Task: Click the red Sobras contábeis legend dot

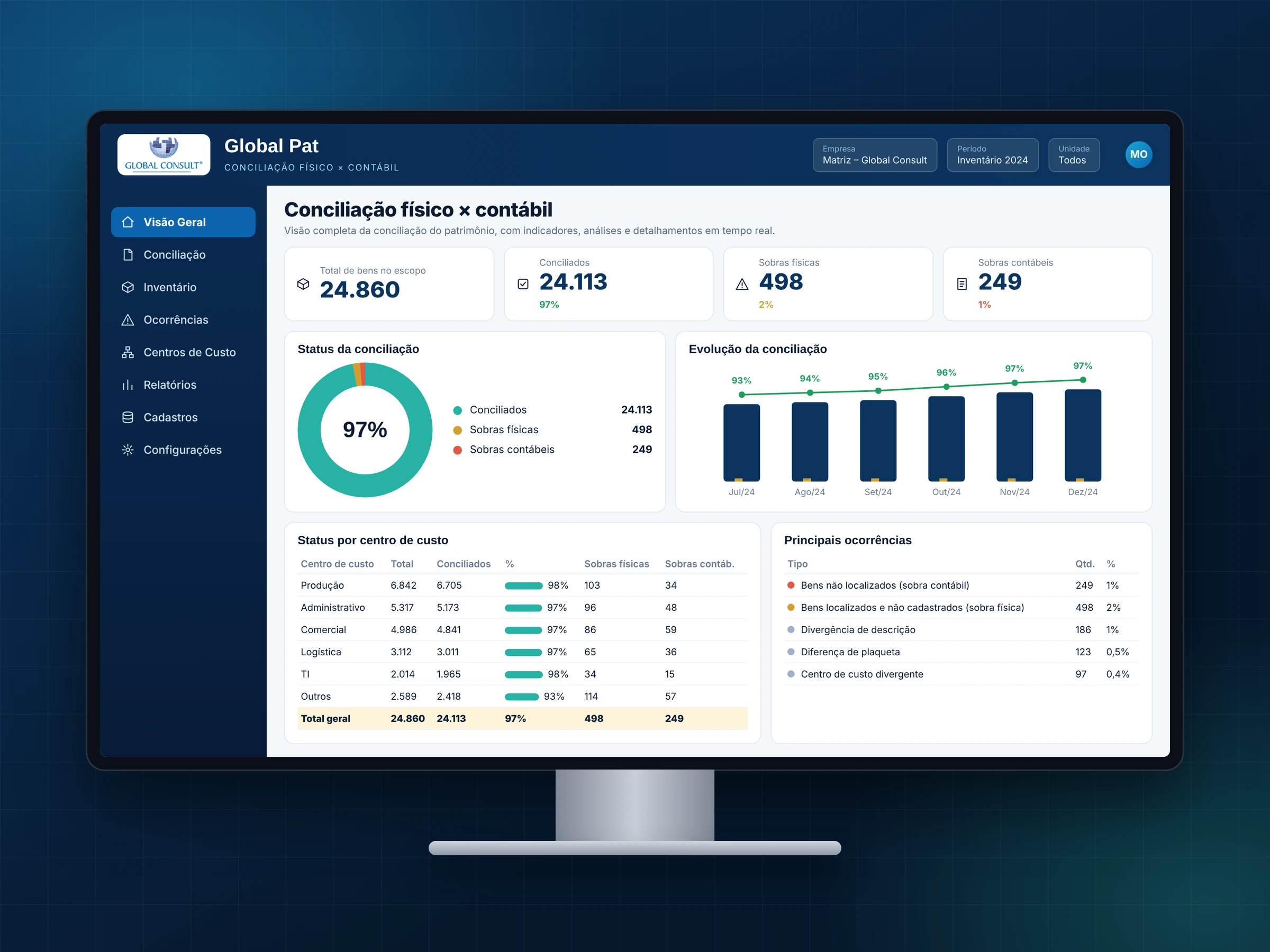Action: tap(458, 450)
